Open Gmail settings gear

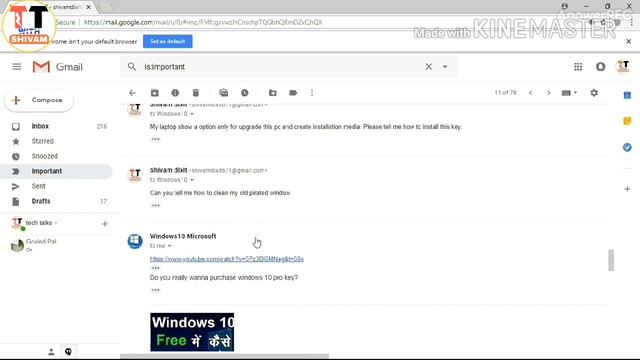(x=594, y=93)
